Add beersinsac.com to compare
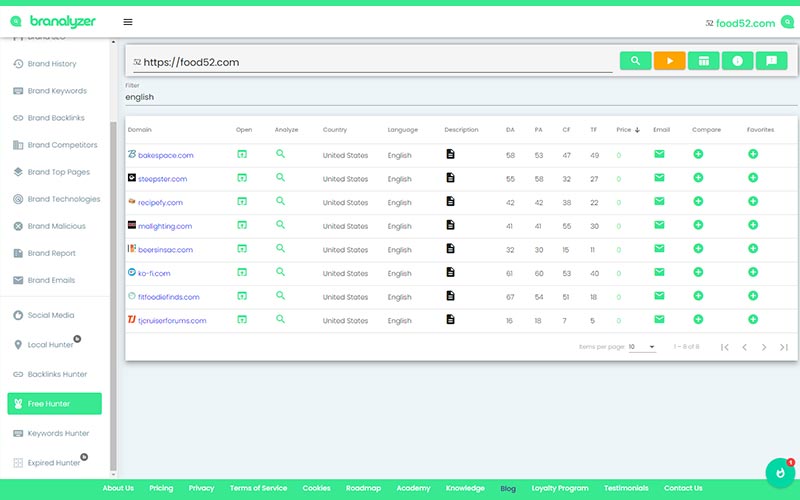This screenshot has width=800, height=500. 698,248
